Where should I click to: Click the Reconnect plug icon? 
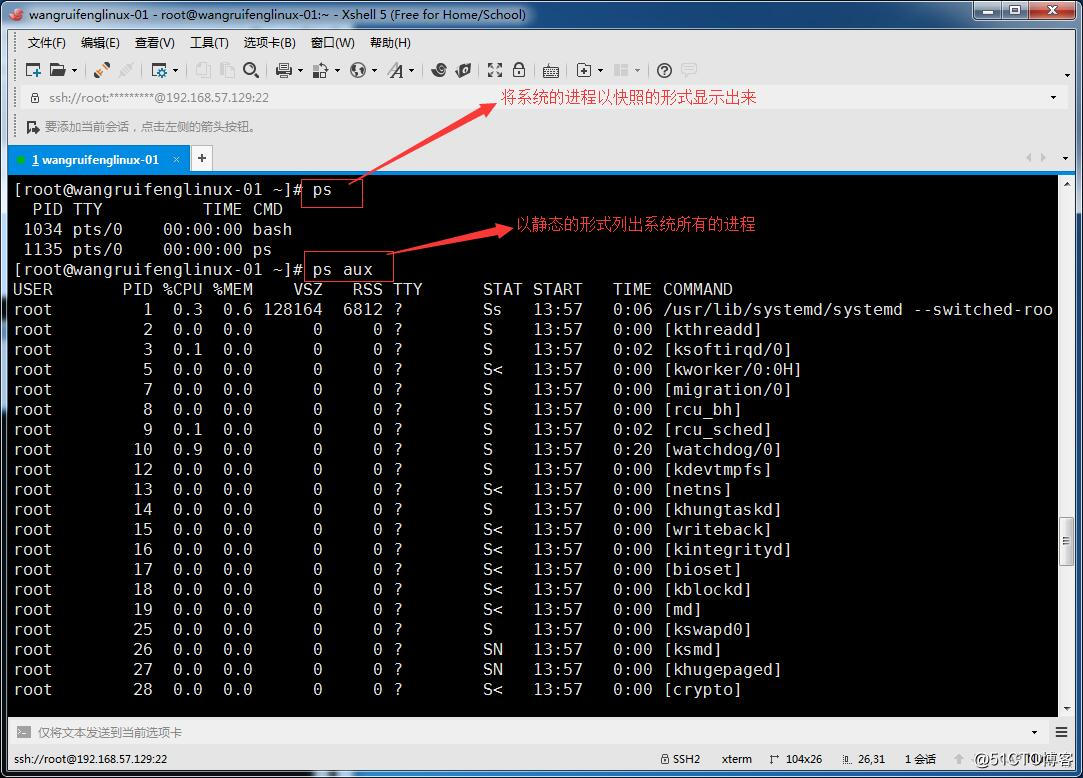click(x=102, y=70)
